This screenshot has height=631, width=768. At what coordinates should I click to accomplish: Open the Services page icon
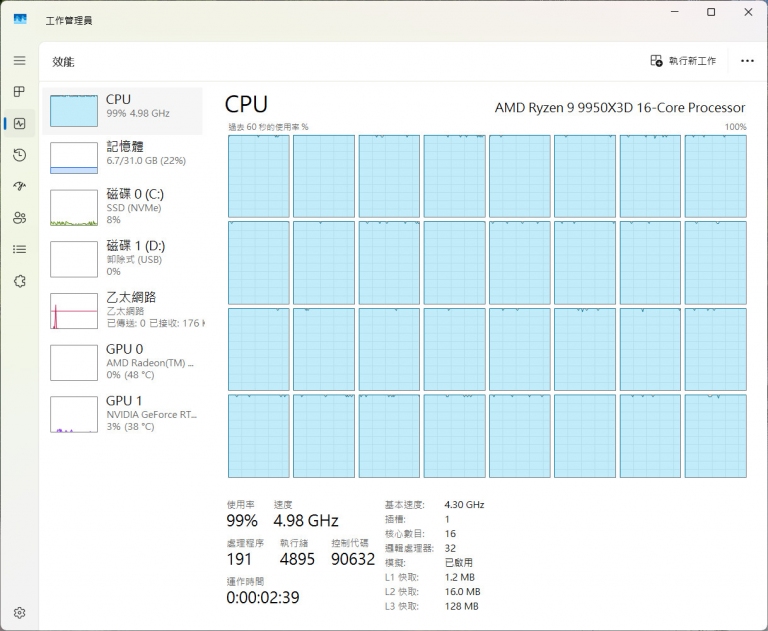19,281
